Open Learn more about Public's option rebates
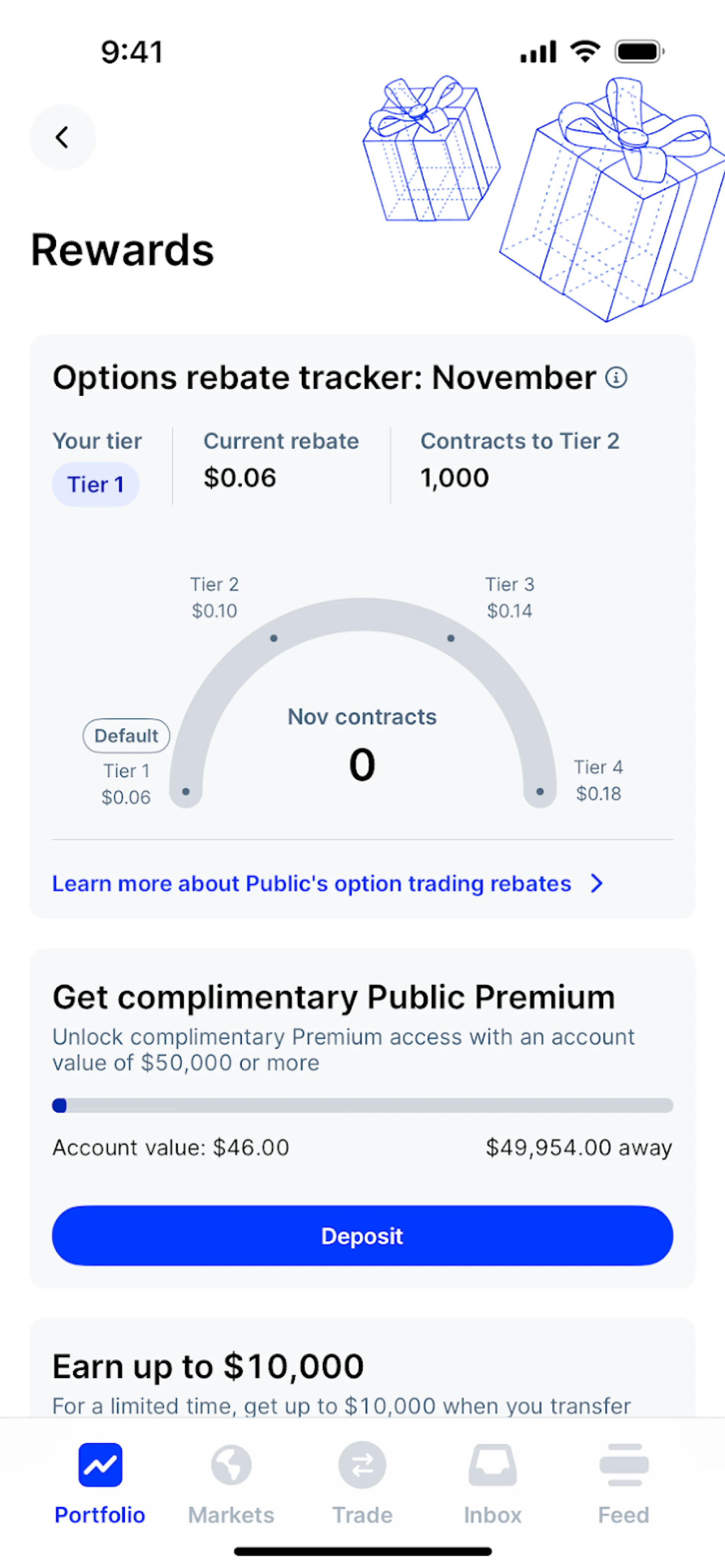This screenshot has height=1568, width=725. pos(311,883)
